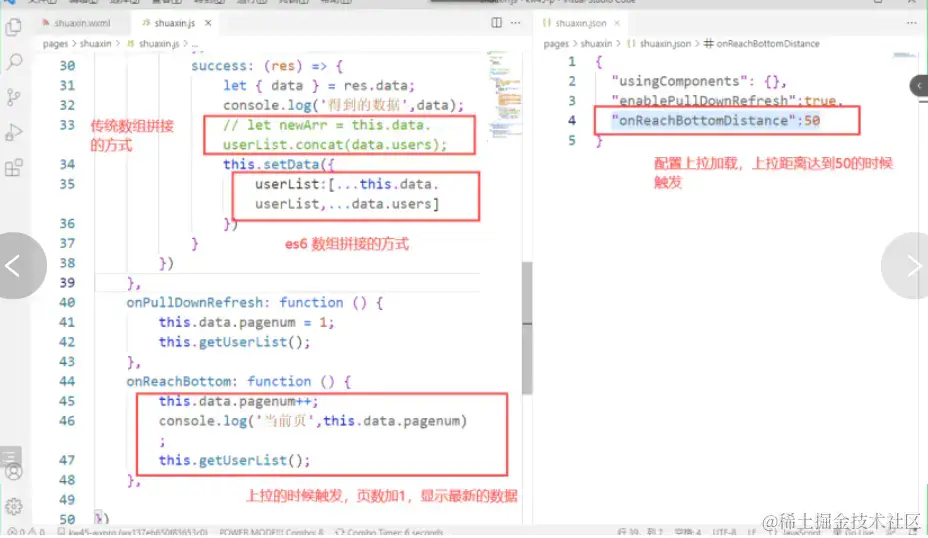Open the ellipsis breadcrumb after shuaxin.js
This screenshot has height=538, width=928.
click(195, 44)
